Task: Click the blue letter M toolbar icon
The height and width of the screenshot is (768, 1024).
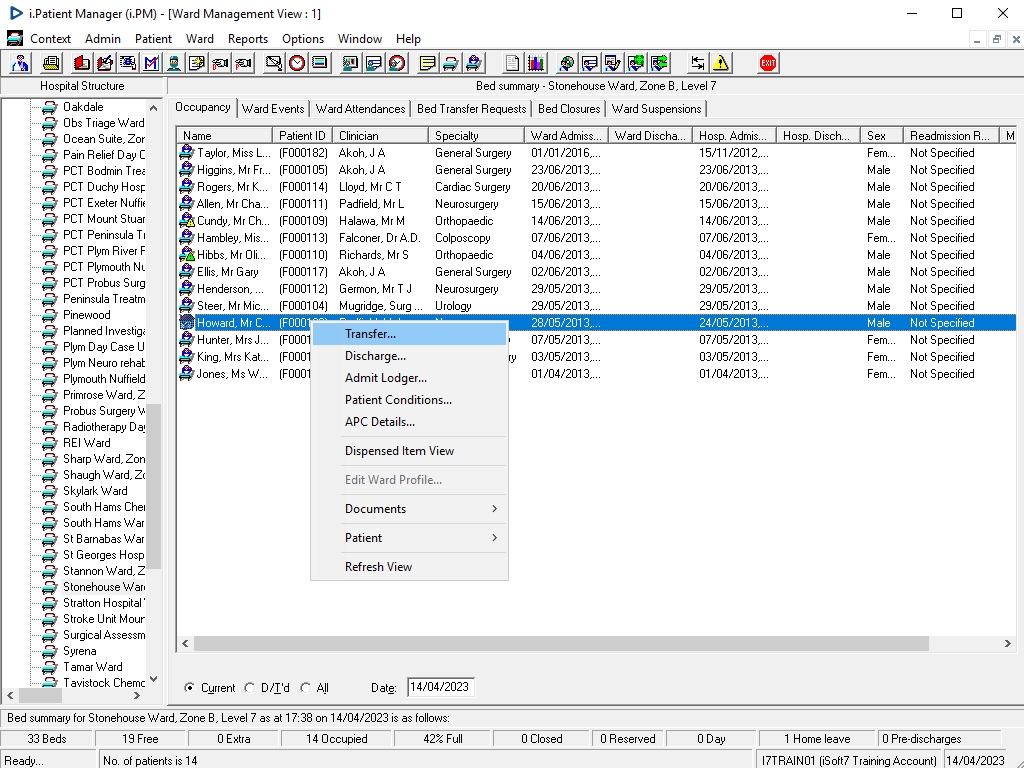Action: click(152, 63)
